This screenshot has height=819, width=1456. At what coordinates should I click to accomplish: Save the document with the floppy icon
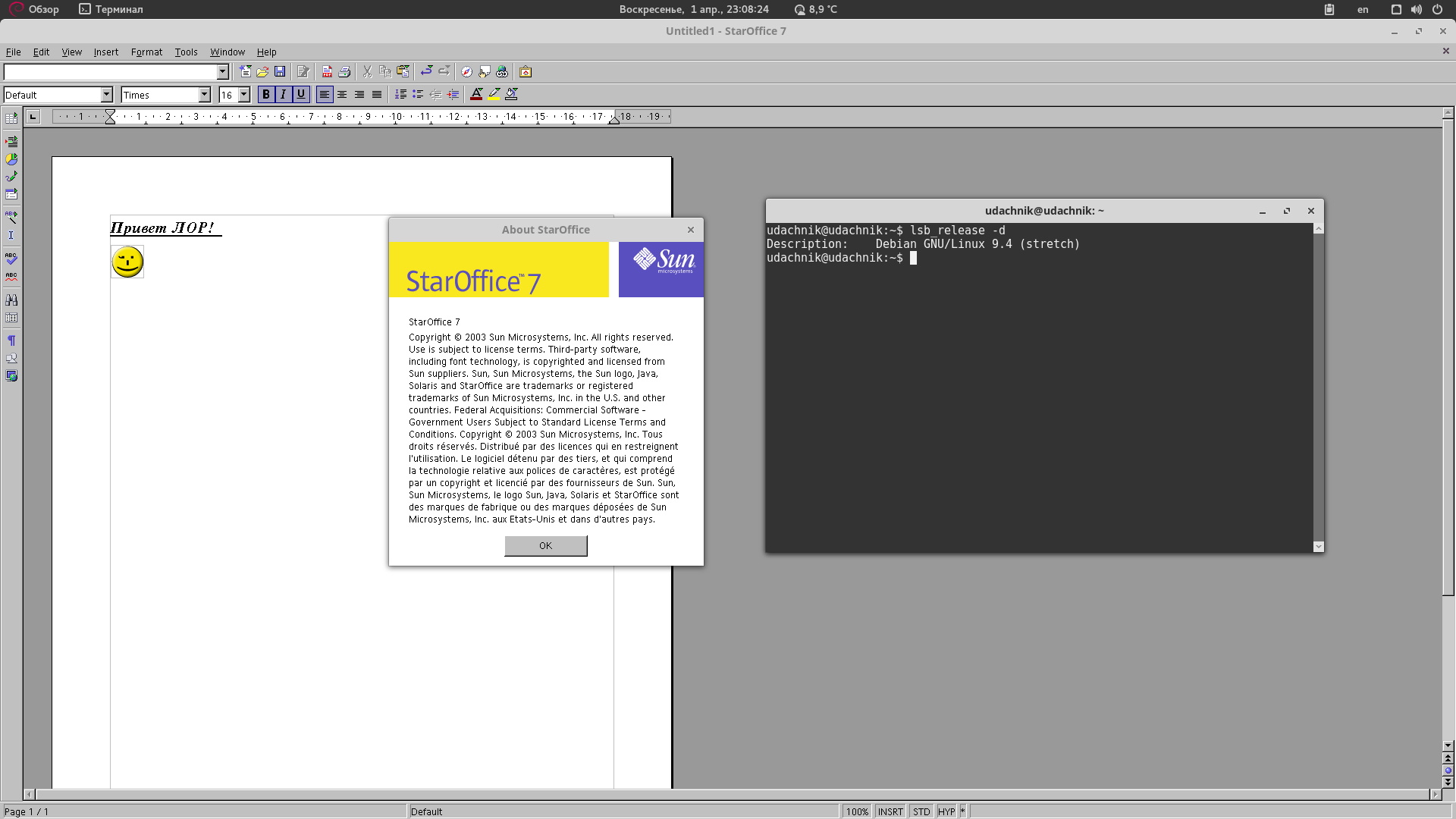click(280, 72)
